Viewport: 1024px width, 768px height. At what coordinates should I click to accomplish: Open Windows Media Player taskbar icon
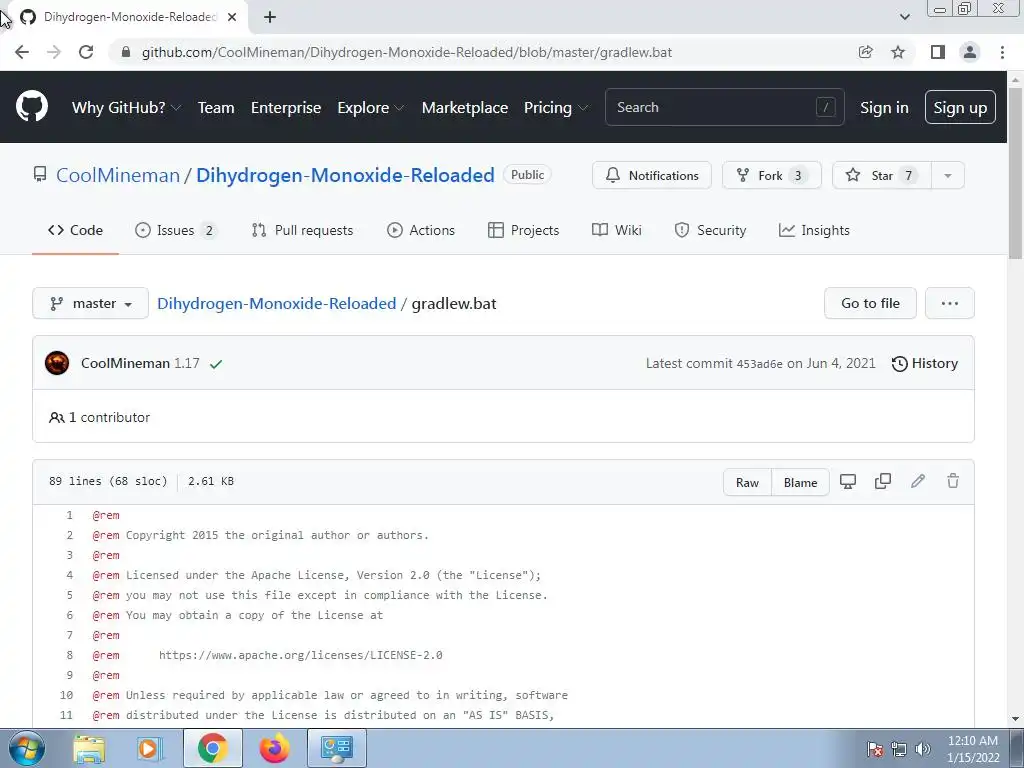(x=149, y=748)
